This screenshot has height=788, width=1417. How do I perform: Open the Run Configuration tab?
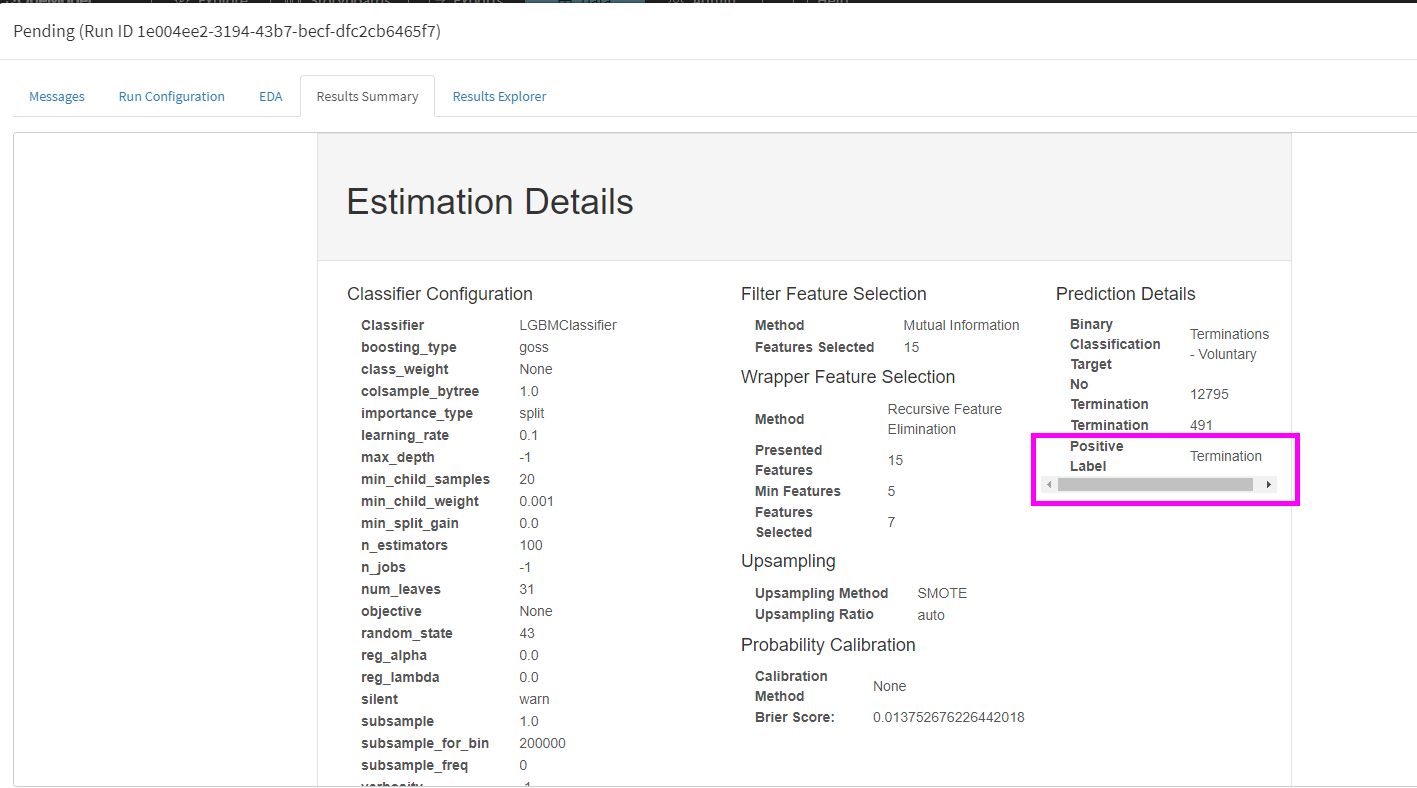[x=171, y=97]
